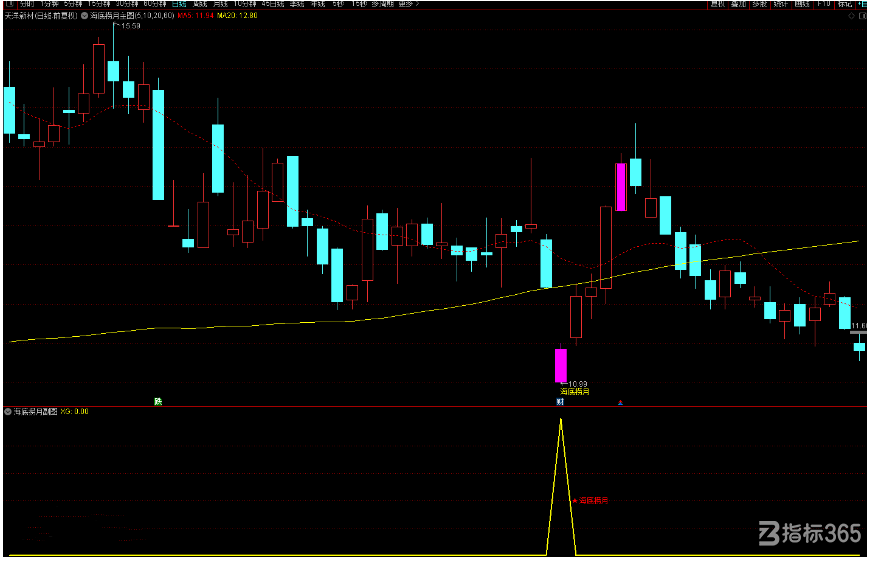Screen dimensions: 870x561
Task: Click the square window icon beside the diamond
Action: 863,16
